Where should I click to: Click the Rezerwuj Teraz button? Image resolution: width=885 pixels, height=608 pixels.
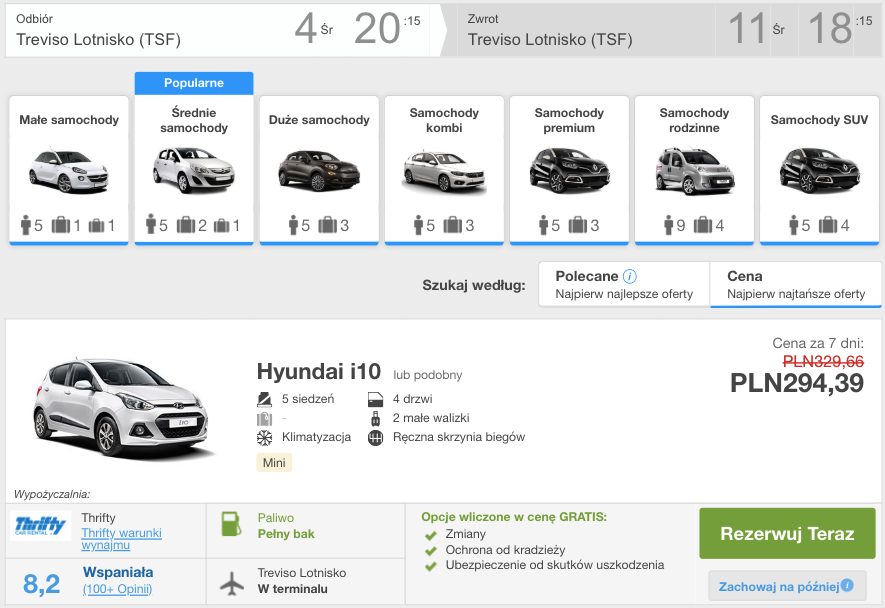pyautogui.click(x=787, y=533)
